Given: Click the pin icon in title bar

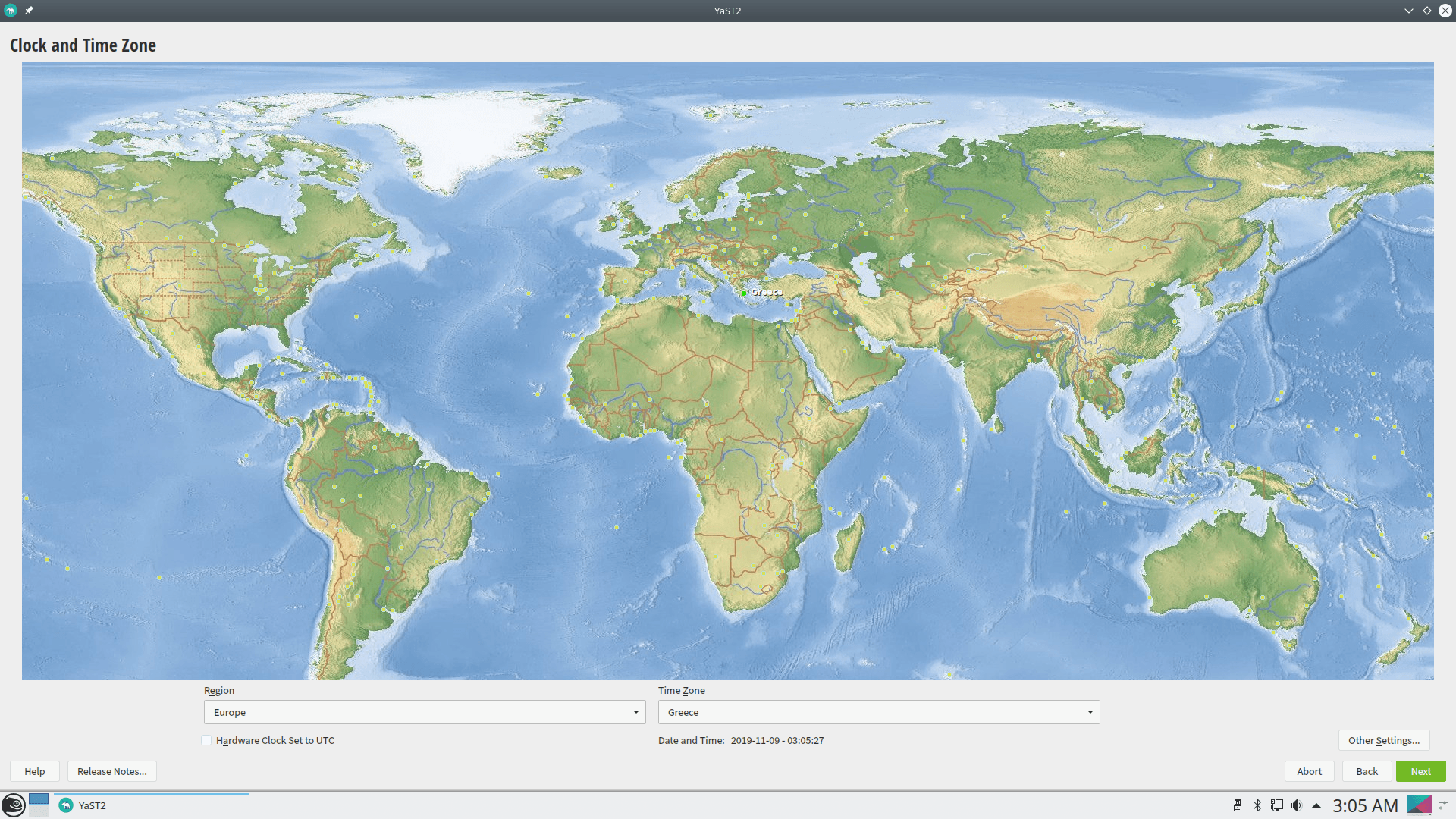Looking at the screenshot, I should [x=29, y=11].
